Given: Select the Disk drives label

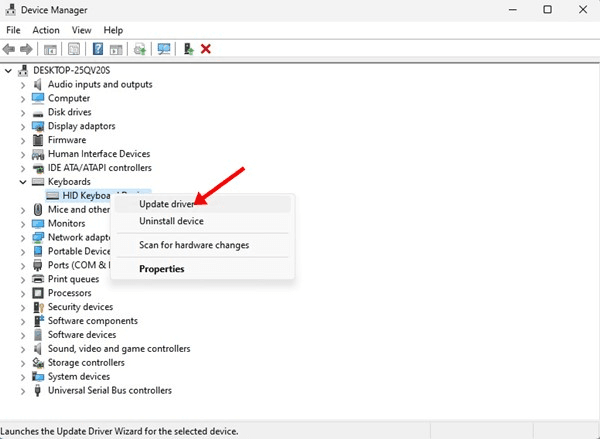Looking at the screenshot, I should (x=70, y=112).
